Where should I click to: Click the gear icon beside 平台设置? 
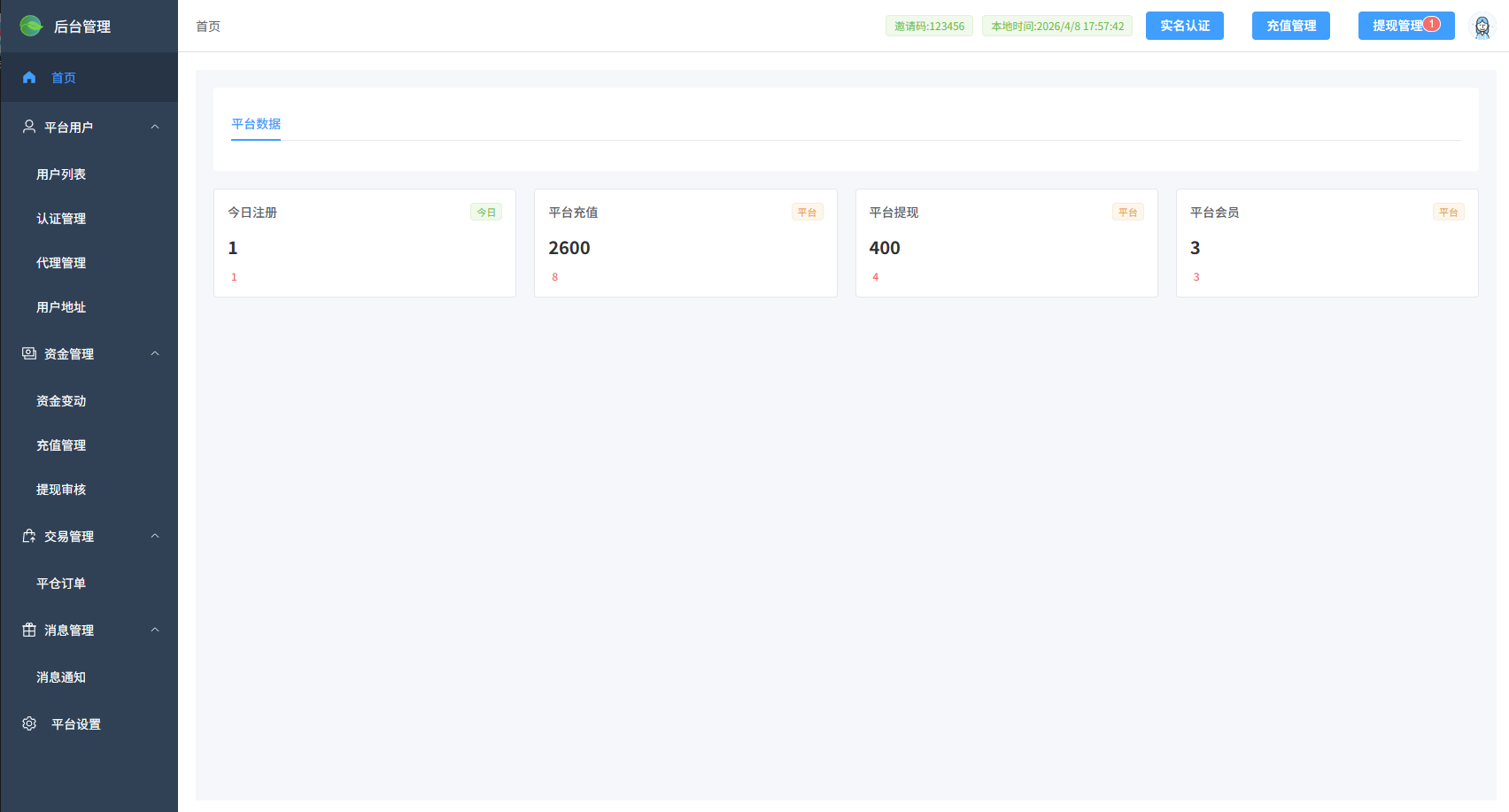point(29,723)
